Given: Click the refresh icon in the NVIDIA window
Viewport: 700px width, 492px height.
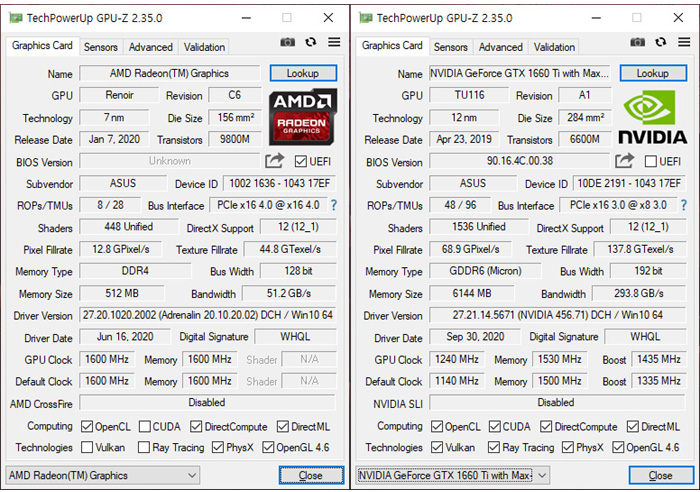Looking at the screenshot, I should click(661, 42).
